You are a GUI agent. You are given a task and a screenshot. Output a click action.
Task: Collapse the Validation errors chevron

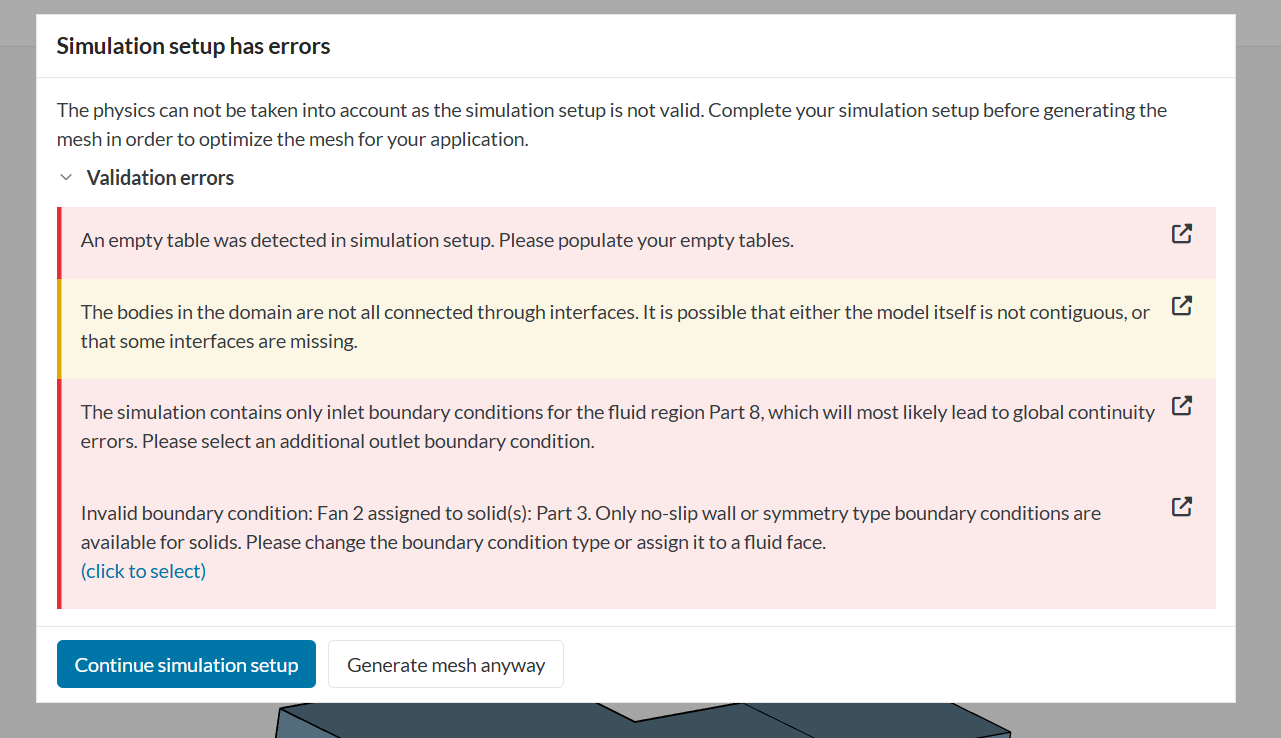pyautogui.click(x=66, y=178)
